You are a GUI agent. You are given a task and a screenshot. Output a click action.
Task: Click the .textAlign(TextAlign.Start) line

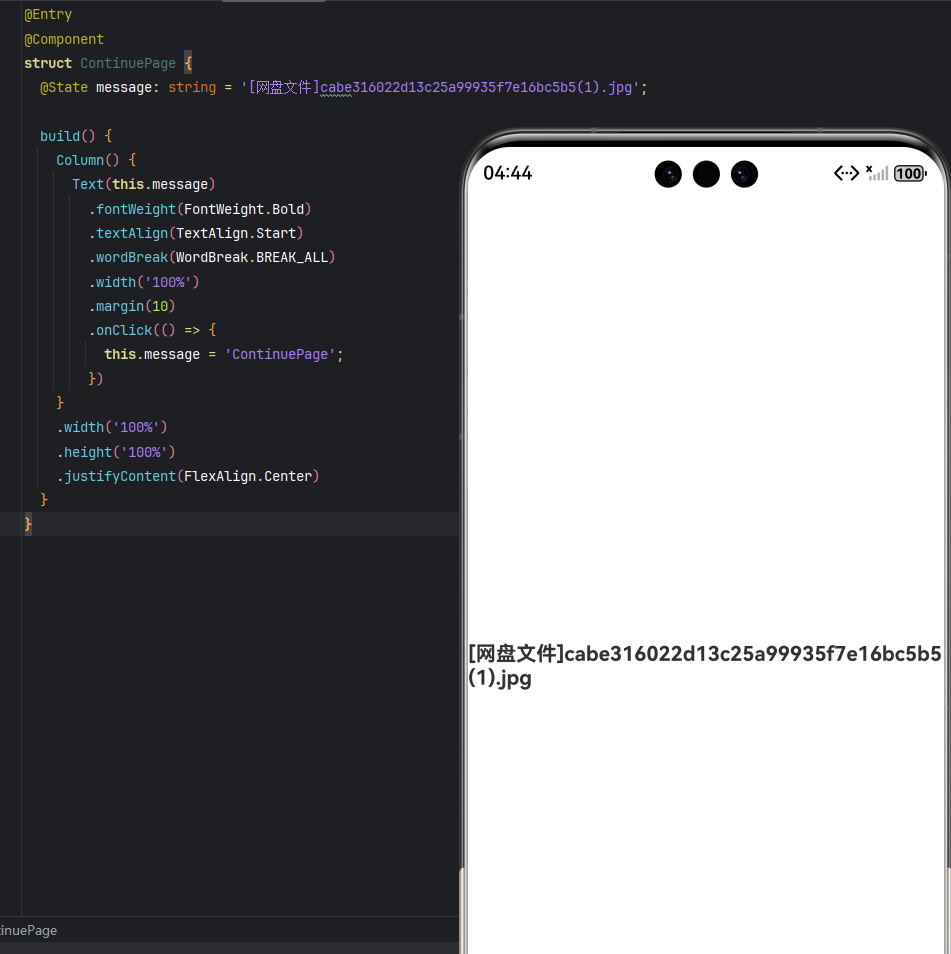tap(196, 233)
